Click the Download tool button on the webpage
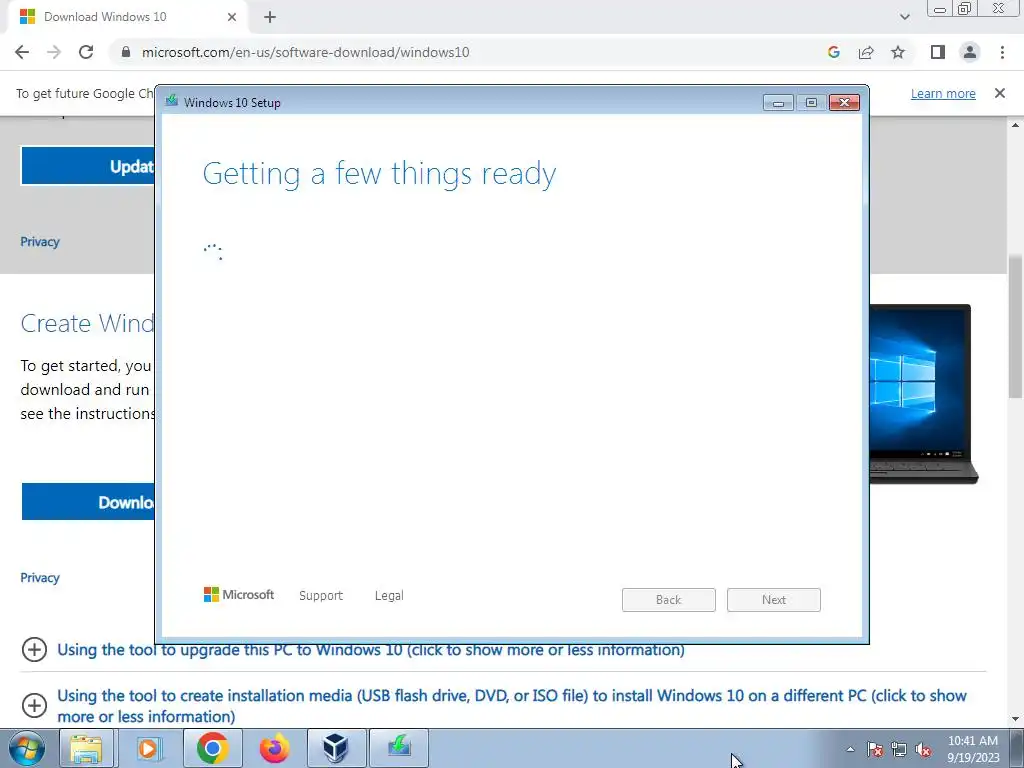This screenshot has width=1024, height=768. [88, 502]
